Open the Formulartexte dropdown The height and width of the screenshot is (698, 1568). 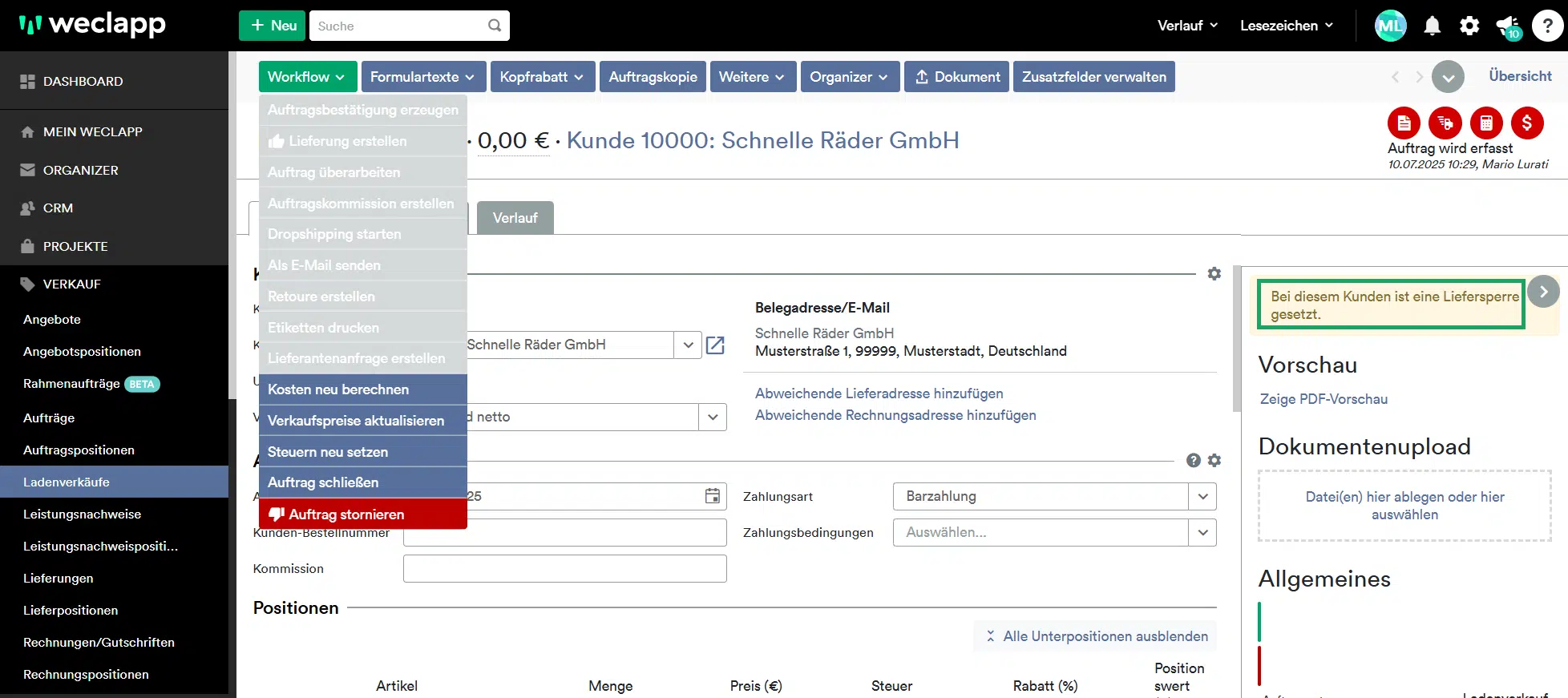[x=423, y=77]
